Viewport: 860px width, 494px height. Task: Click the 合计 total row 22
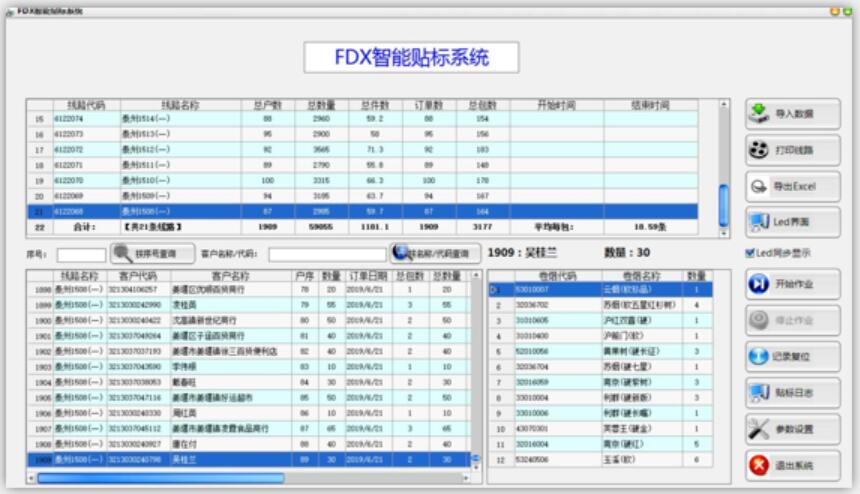[x=363, y=226]
